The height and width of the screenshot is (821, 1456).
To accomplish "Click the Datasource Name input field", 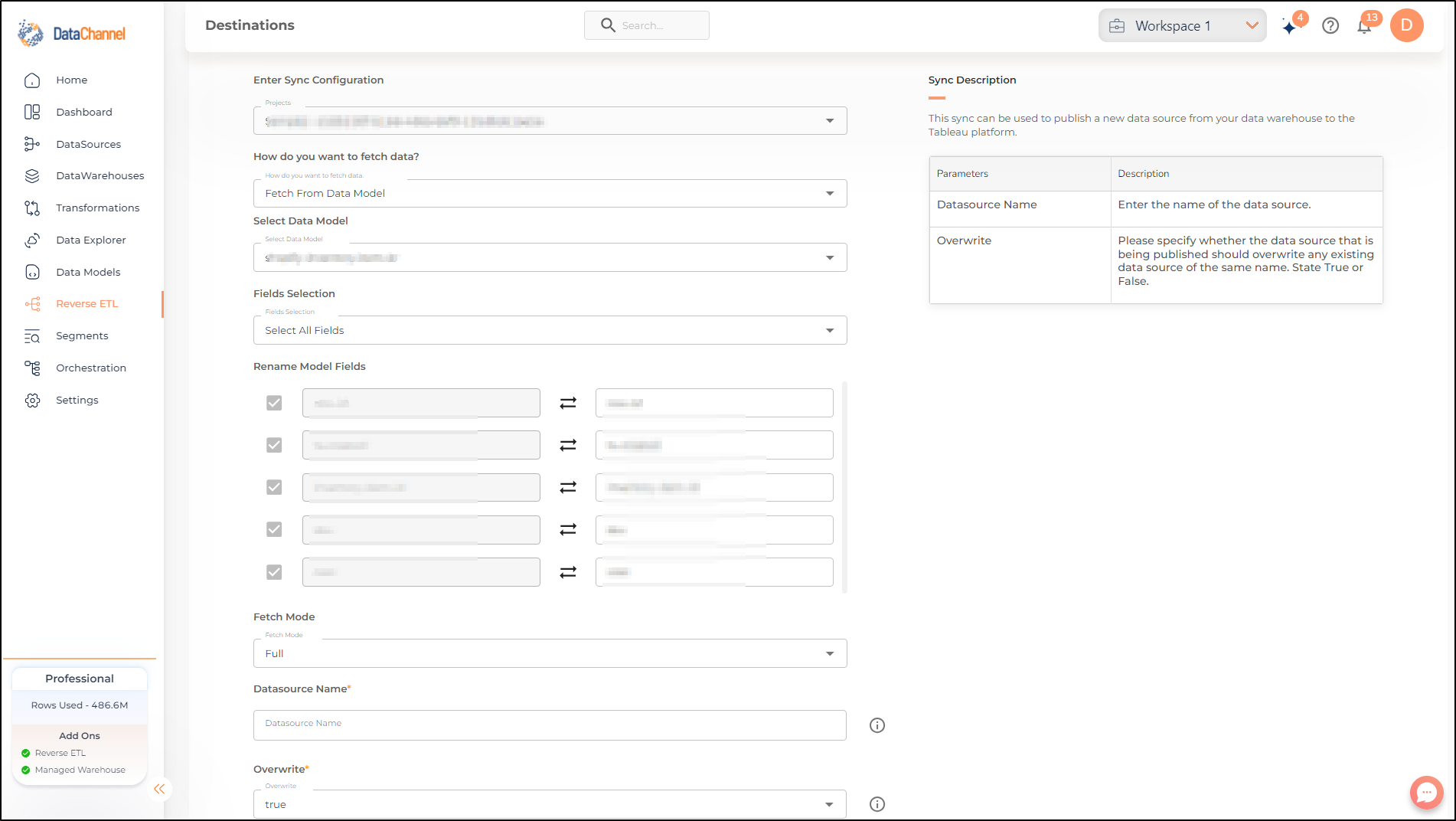I will tap(550, 725).
